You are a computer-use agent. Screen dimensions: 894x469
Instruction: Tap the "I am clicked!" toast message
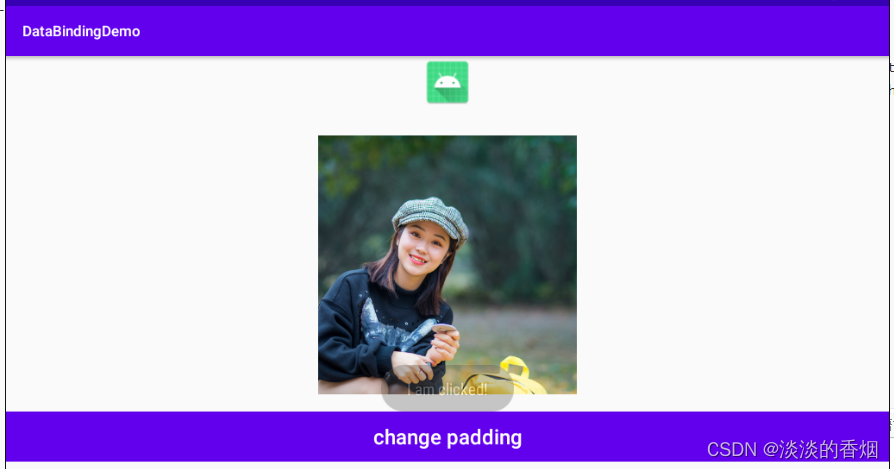pos(448,389)
